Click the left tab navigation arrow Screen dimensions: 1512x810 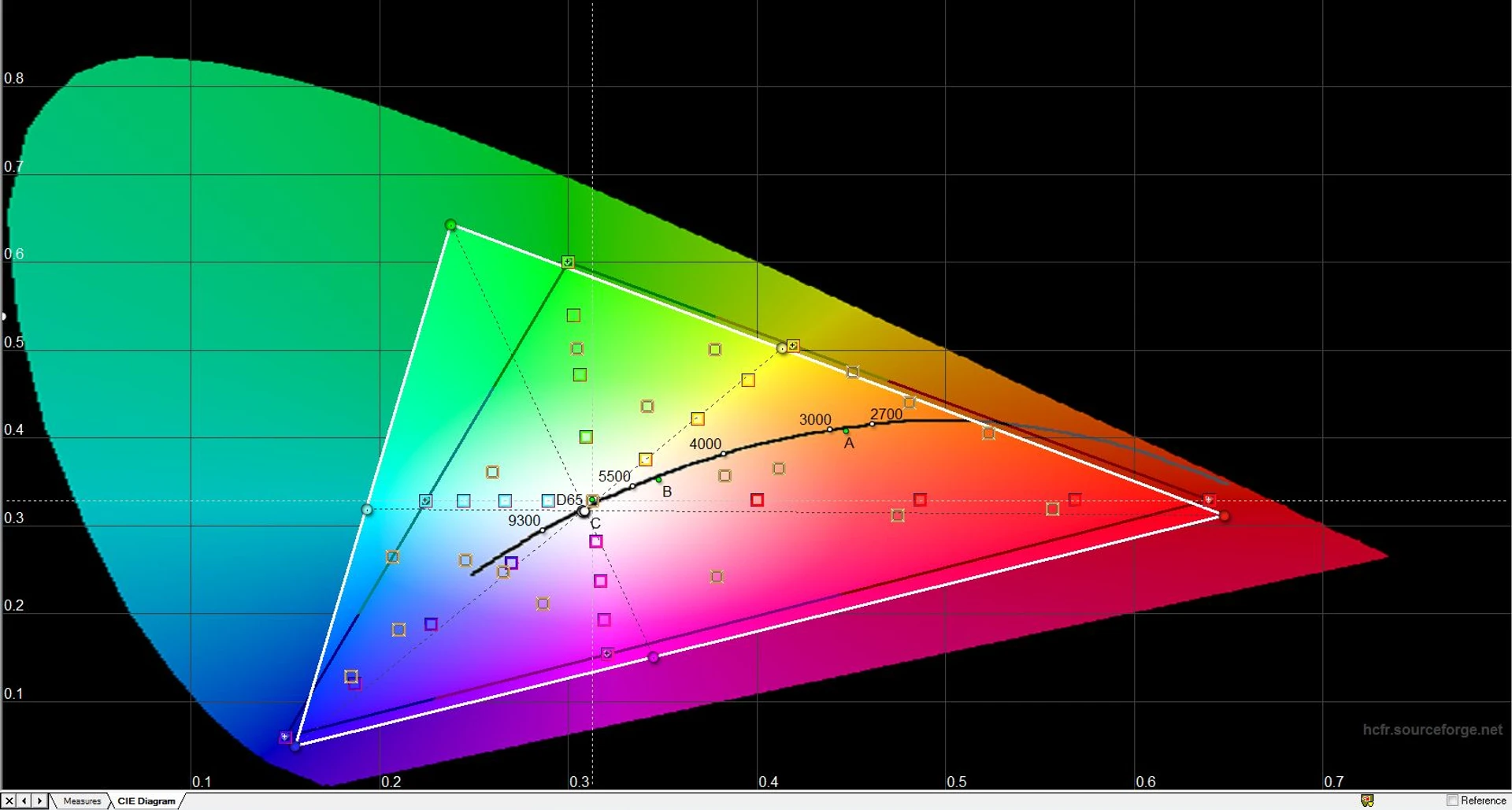click(x=24, y=801)
